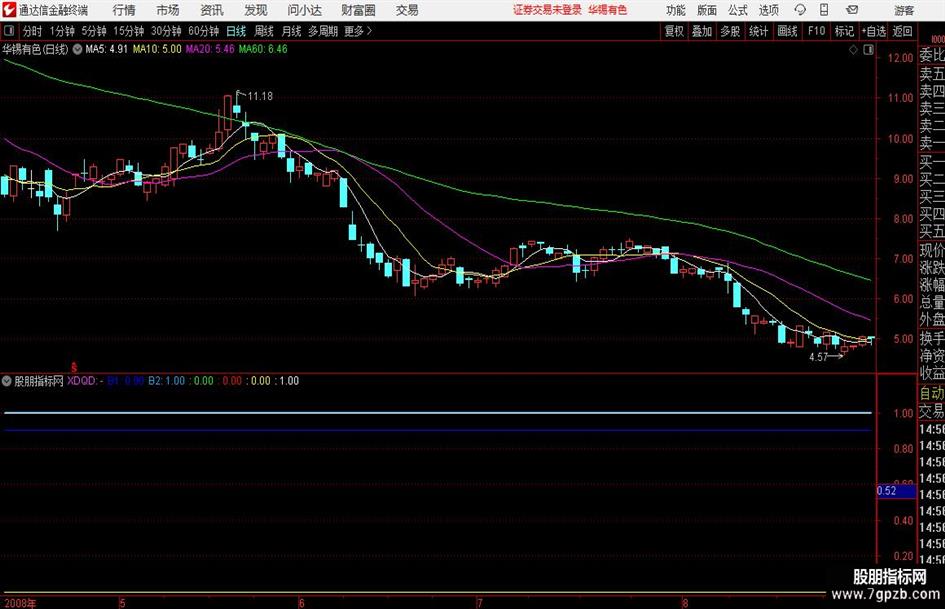
Task: Open the 发现 menu
Action: tap(256, 10)
